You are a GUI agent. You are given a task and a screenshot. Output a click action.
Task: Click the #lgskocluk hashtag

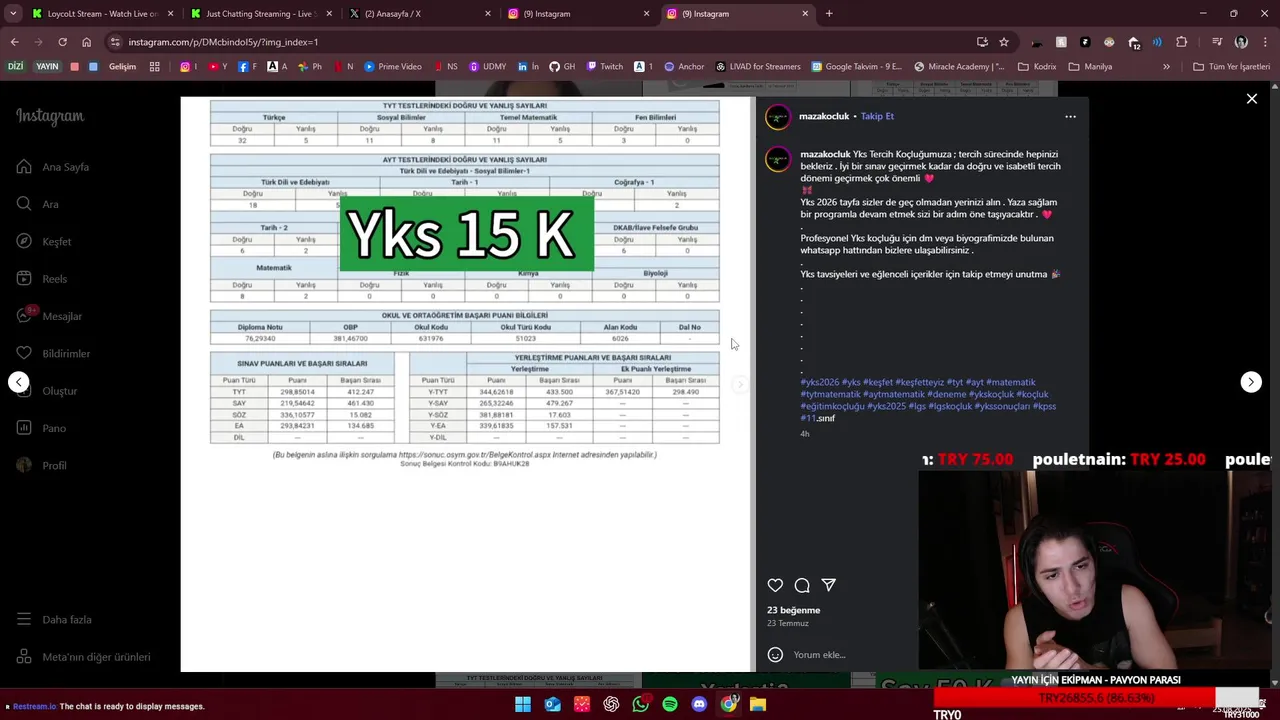pyautogui.click(x=949, y=406)
